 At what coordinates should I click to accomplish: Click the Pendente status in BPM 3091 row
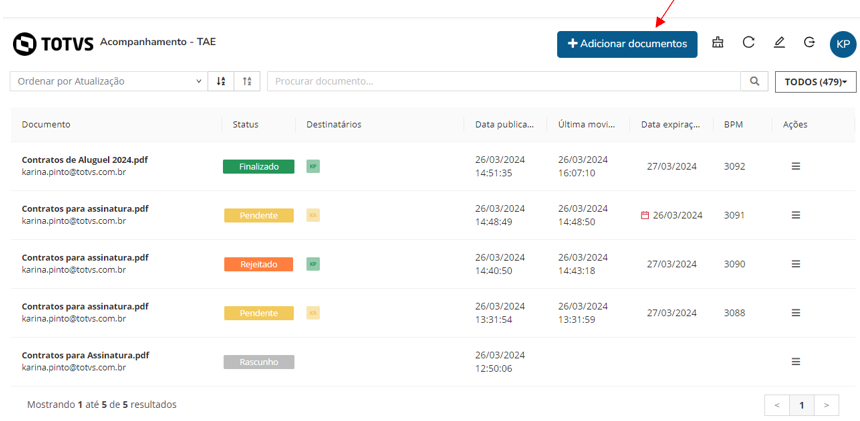tap(258, 215)
